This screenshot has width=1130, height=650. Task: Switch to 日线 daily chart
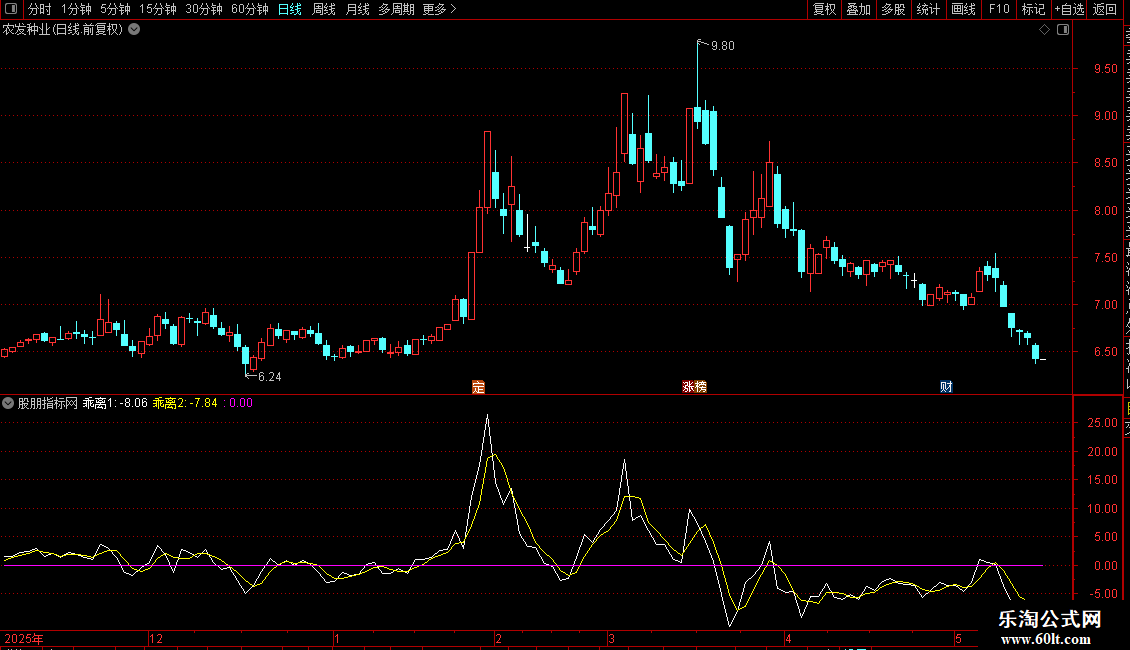pyautogui.click(x=290, y=9)
